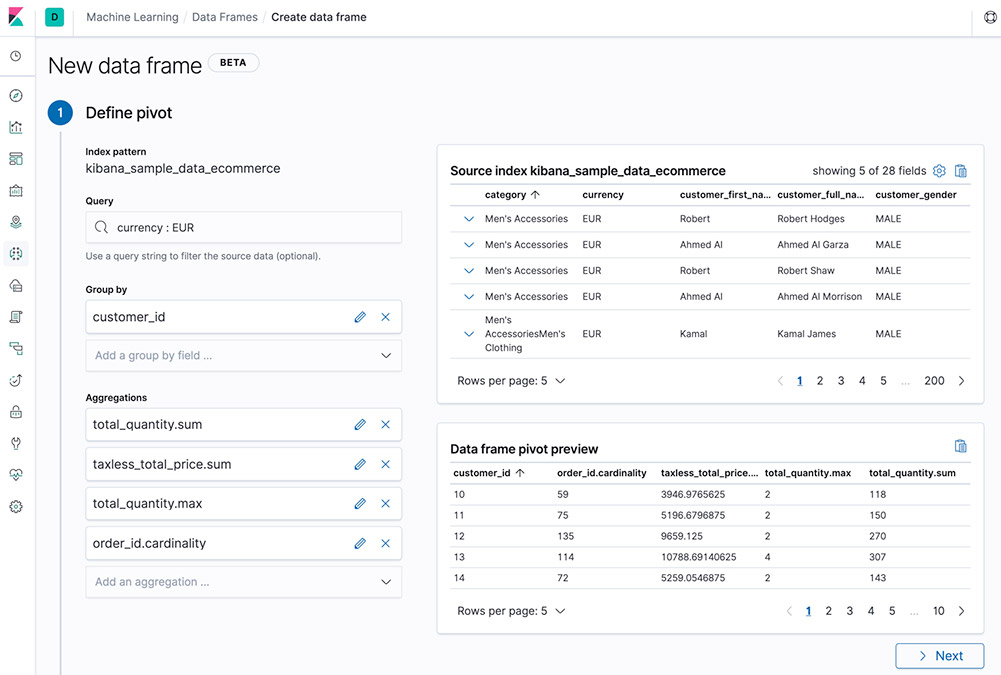The width and height of the screenshot is (1001, 675).
Task: Open help lifebuoy icon at top right
Action: tap(990, 17)
